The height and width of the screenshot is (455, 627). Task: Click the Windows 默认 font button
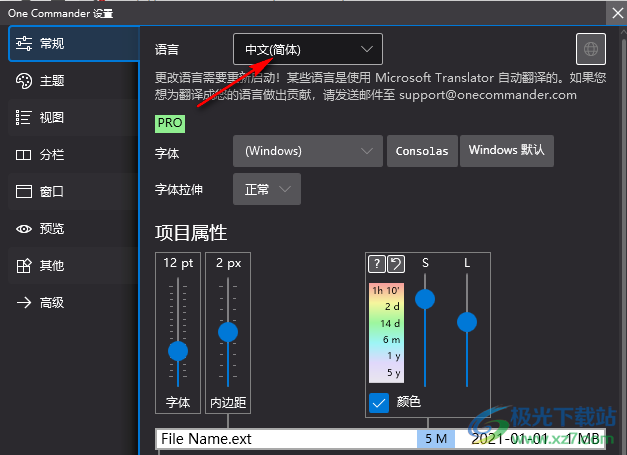tap(507, 151)
